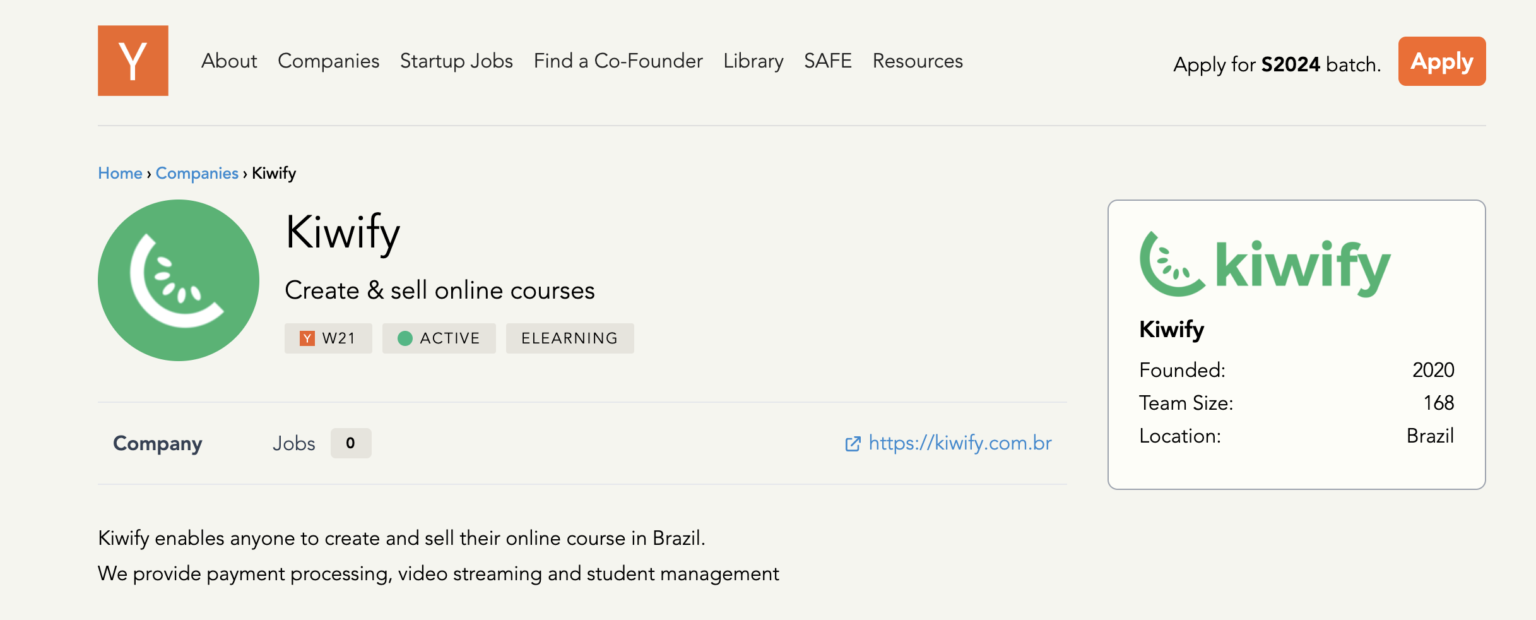
Task: Click the Kiwify wordmark in sidebar card
Action: click(x=1265, y=265)
